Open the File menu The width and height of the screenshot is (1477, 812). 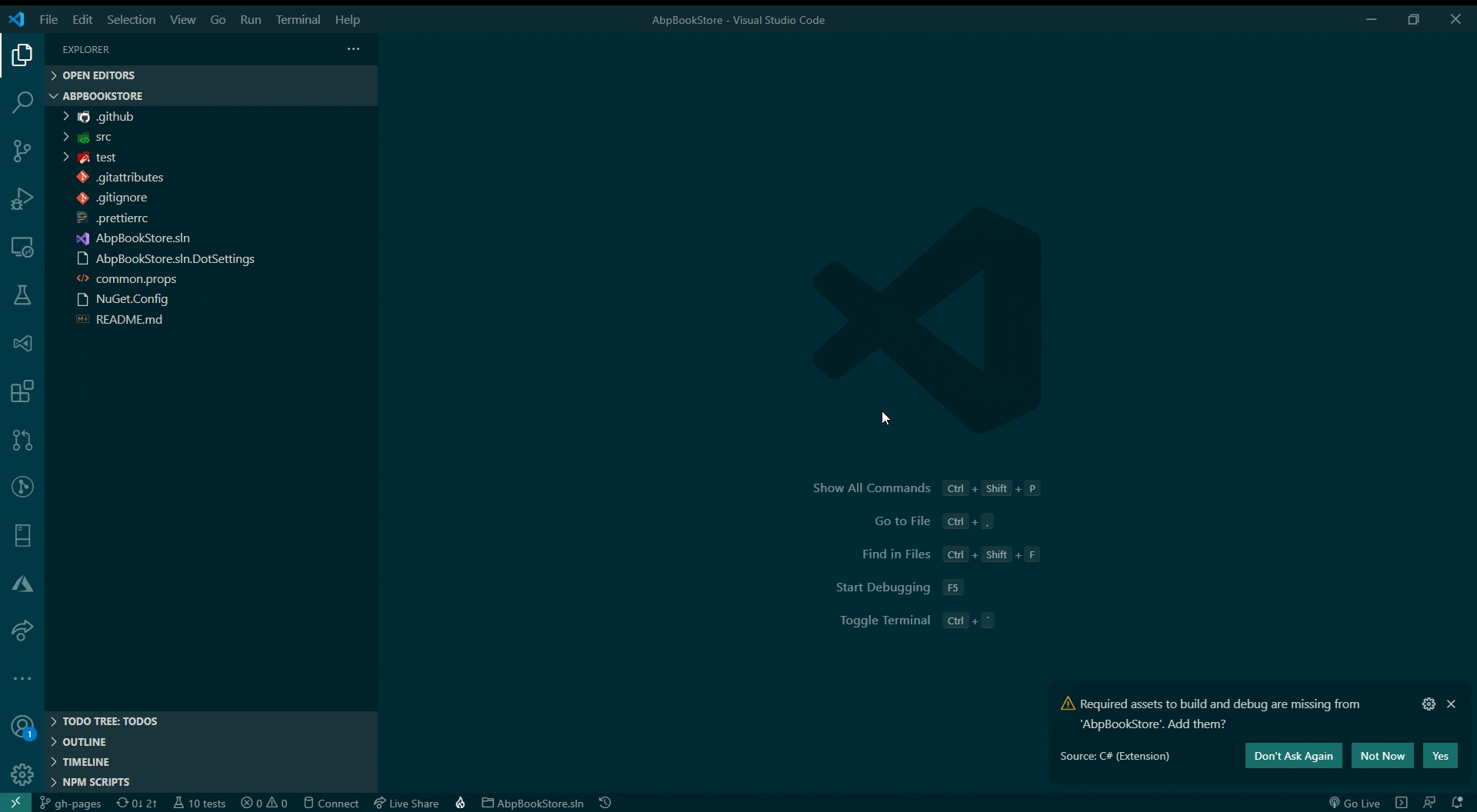[x=48, y=20]
